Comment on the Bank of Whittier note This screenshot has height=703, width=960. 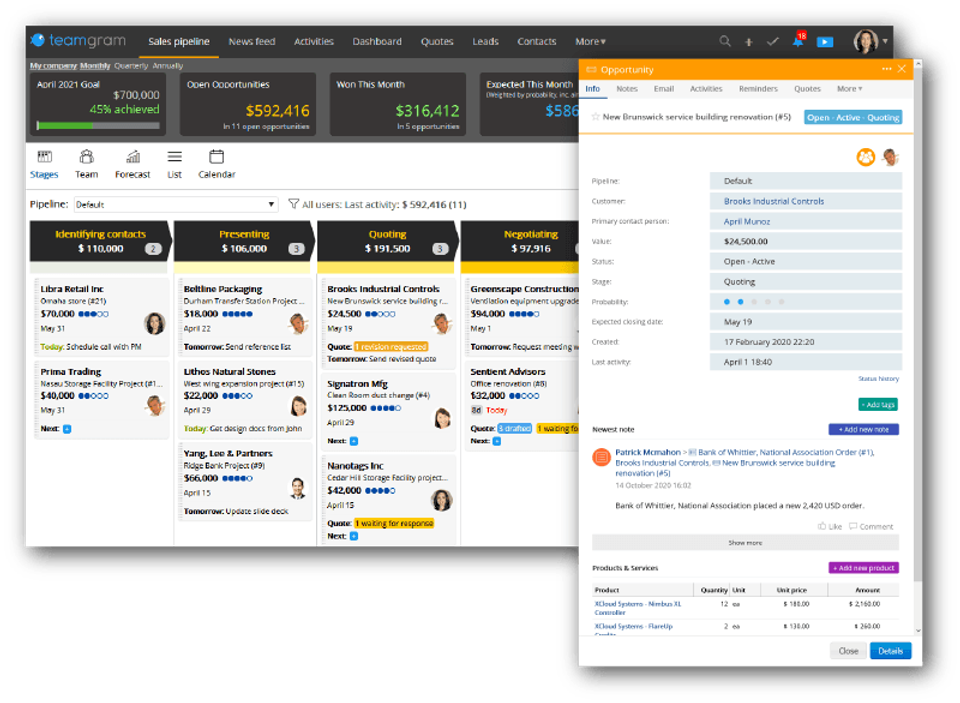(871, 526)
